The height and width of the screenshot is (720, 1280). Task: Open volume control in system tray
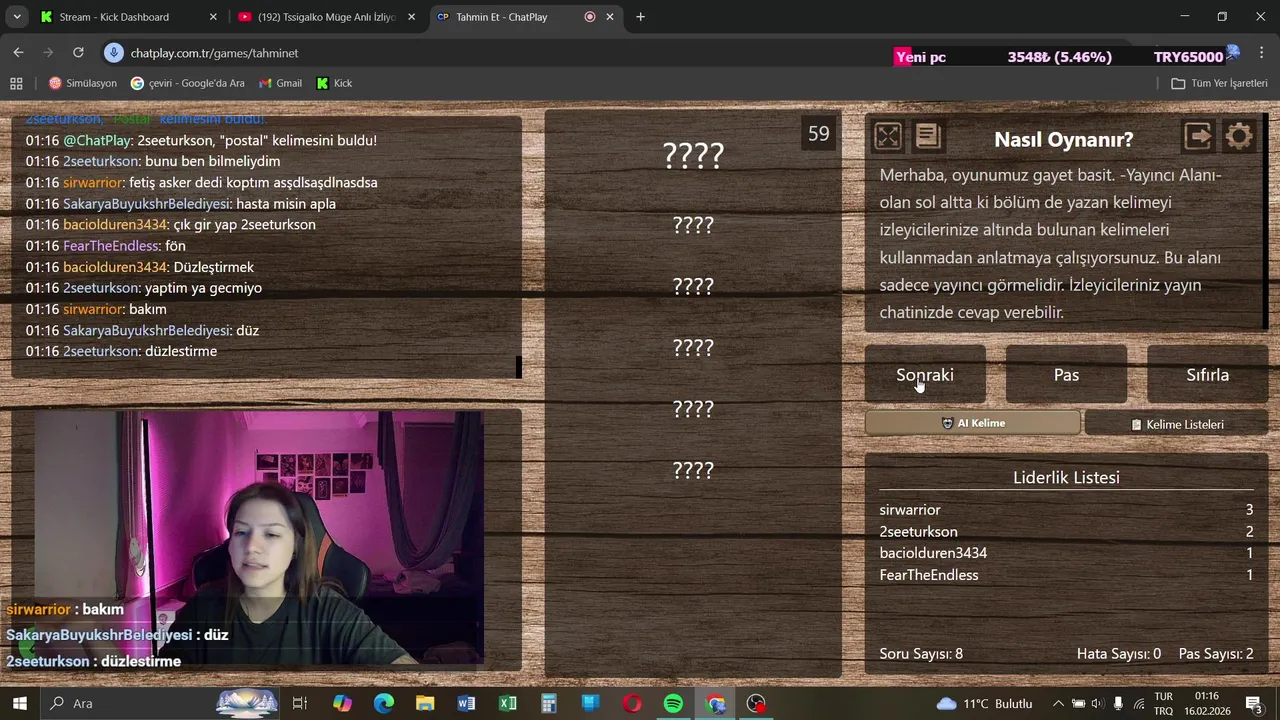click(1097, 704)
